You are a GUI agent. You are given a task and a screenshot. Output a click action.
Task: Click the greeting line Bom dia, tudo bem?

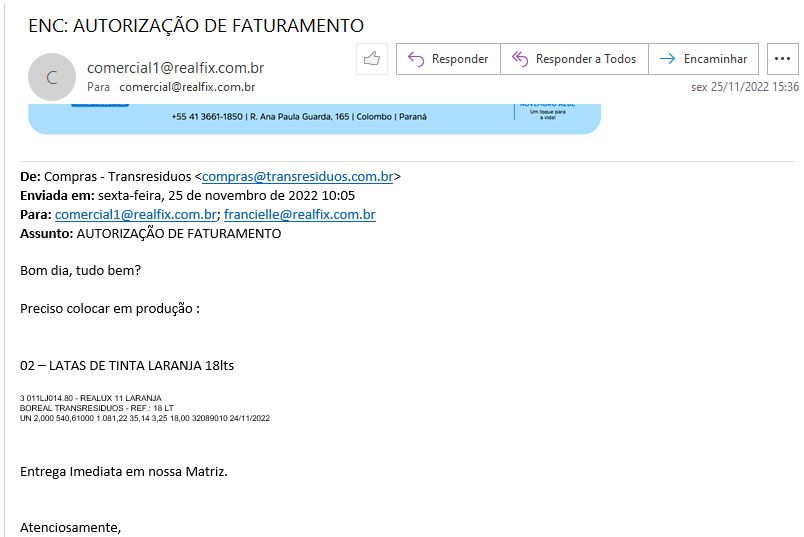click(81, 271)
